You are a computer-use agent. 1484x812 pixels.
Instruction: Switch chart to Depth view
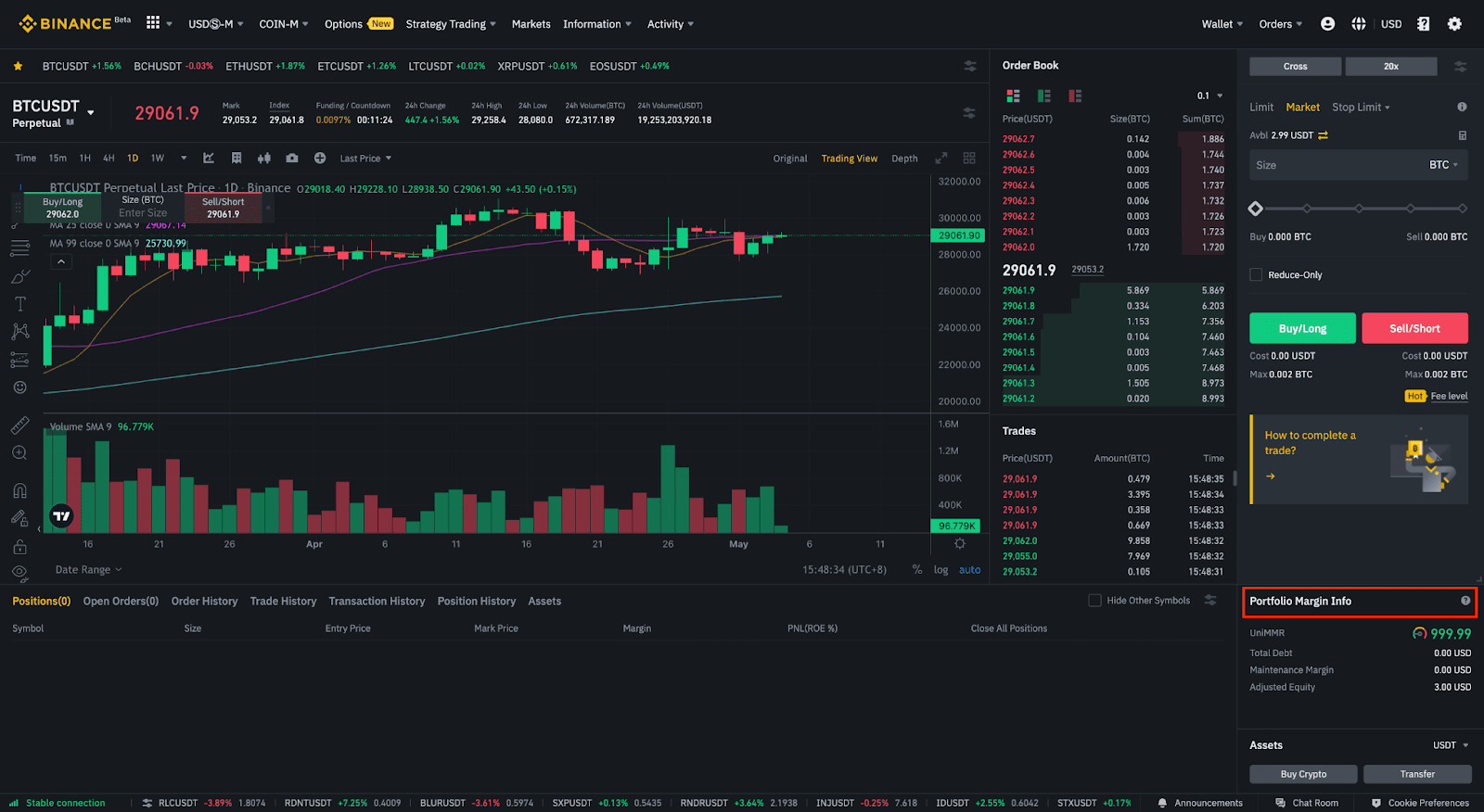click(904, 159)
